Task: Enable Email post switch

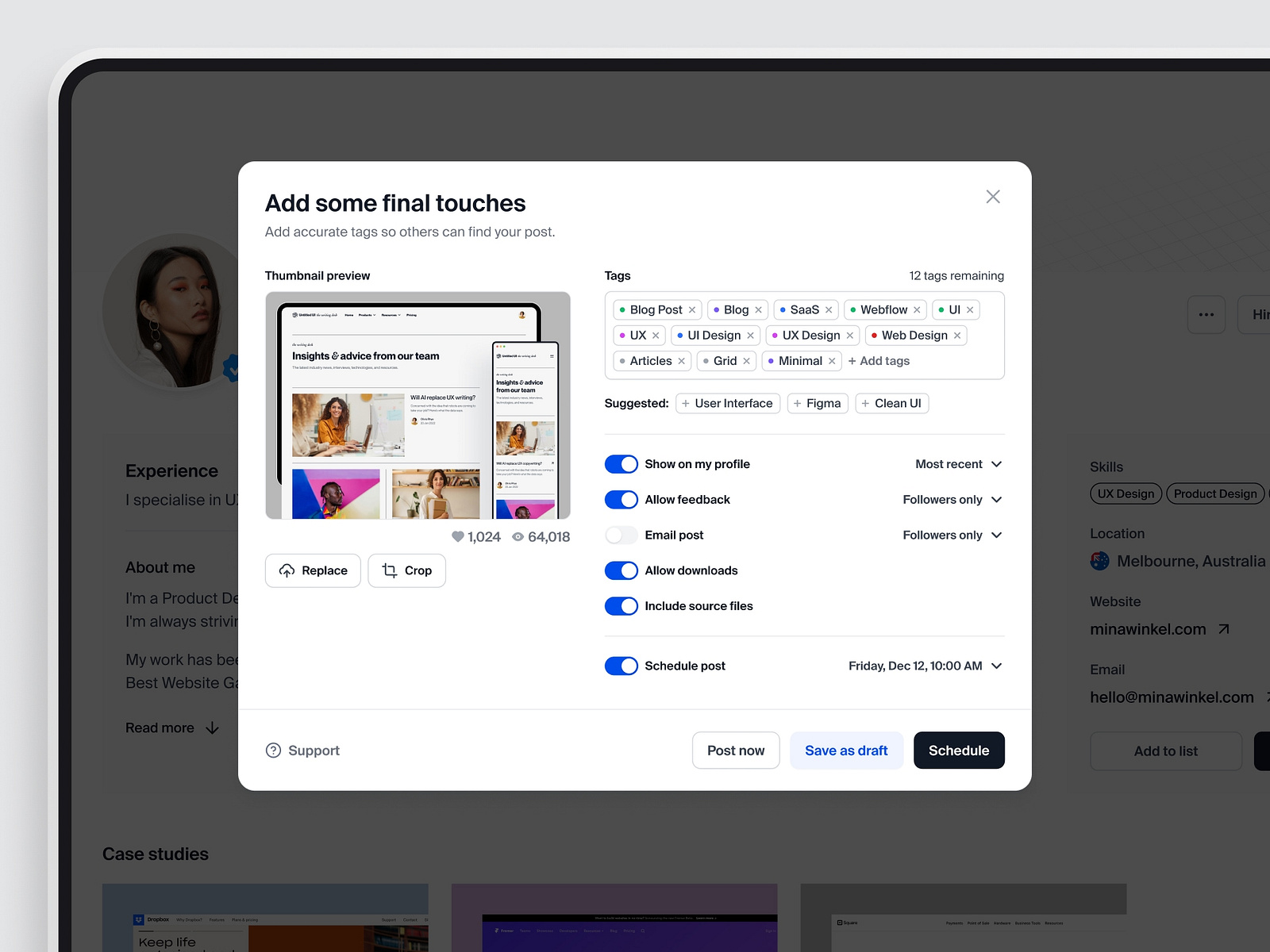Action: coord(622,535)
